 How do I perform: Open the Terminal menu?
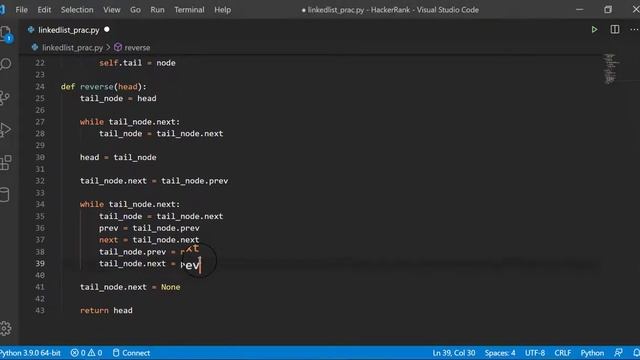click(x=189, y=10)
